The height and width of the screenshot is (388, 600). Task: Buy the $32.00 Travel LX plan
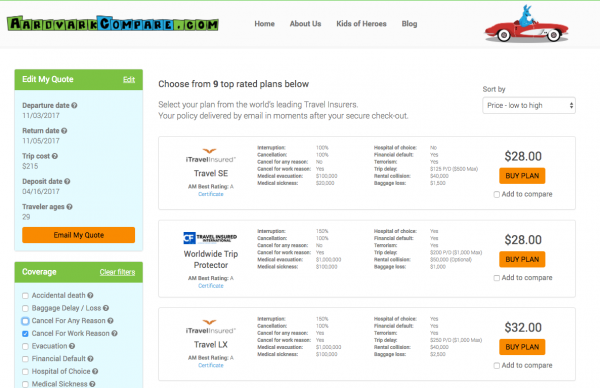(x=522, y=347)
